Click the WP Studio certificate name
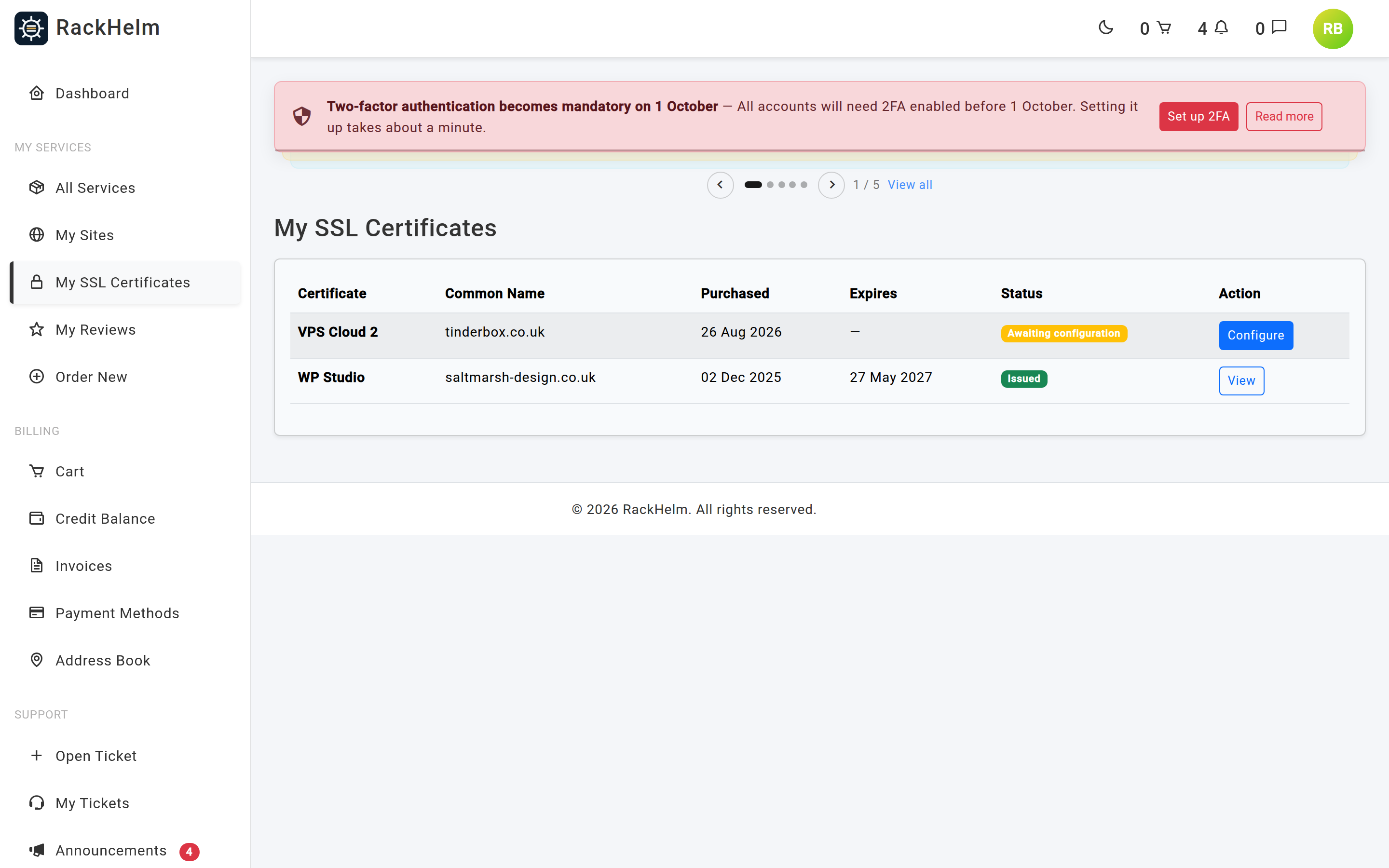The width and height of the screenshot is (1389, 868). coord(331,377)
